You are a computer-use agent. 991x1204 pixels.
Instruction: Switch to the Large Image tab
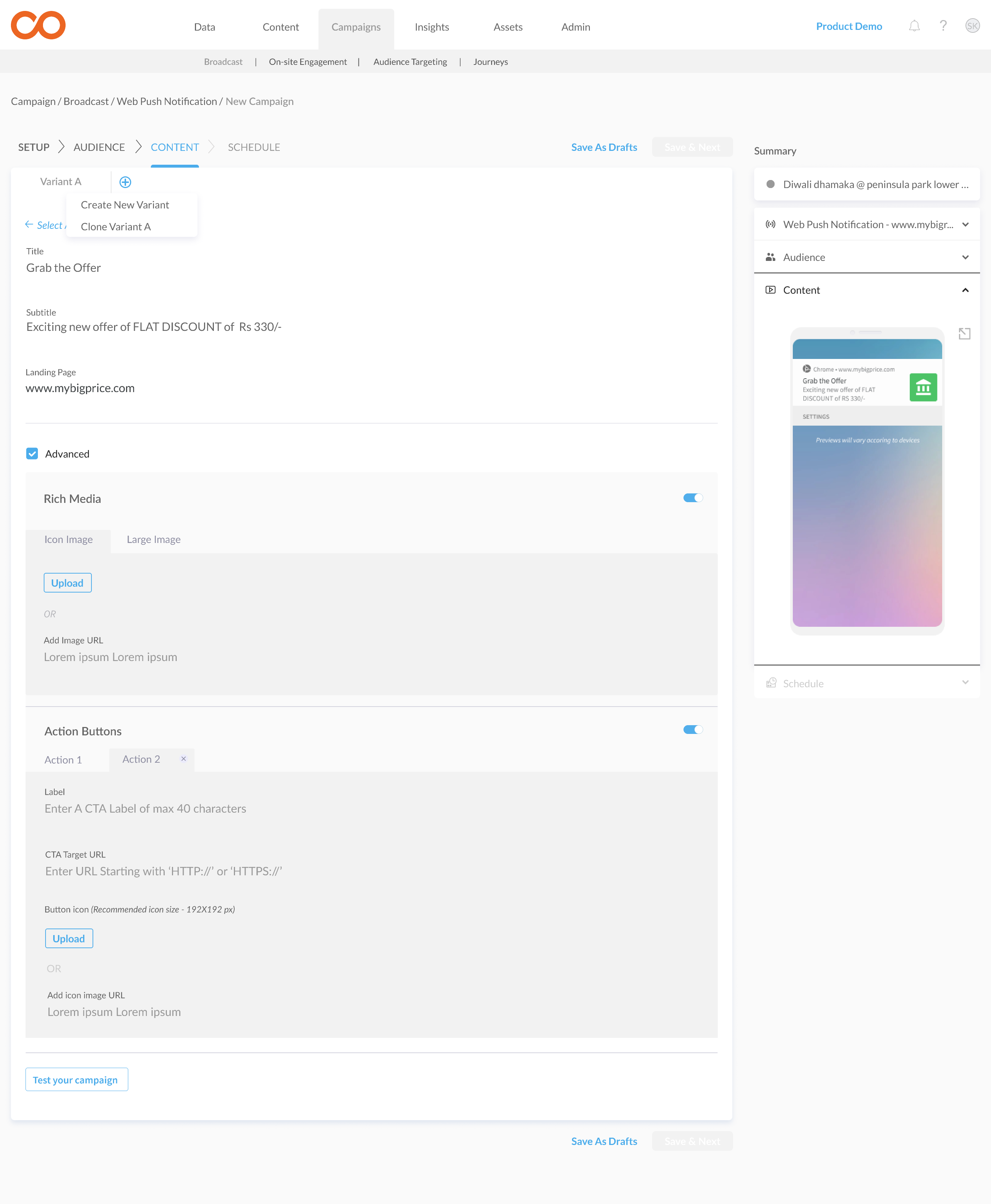coord(153,539)
